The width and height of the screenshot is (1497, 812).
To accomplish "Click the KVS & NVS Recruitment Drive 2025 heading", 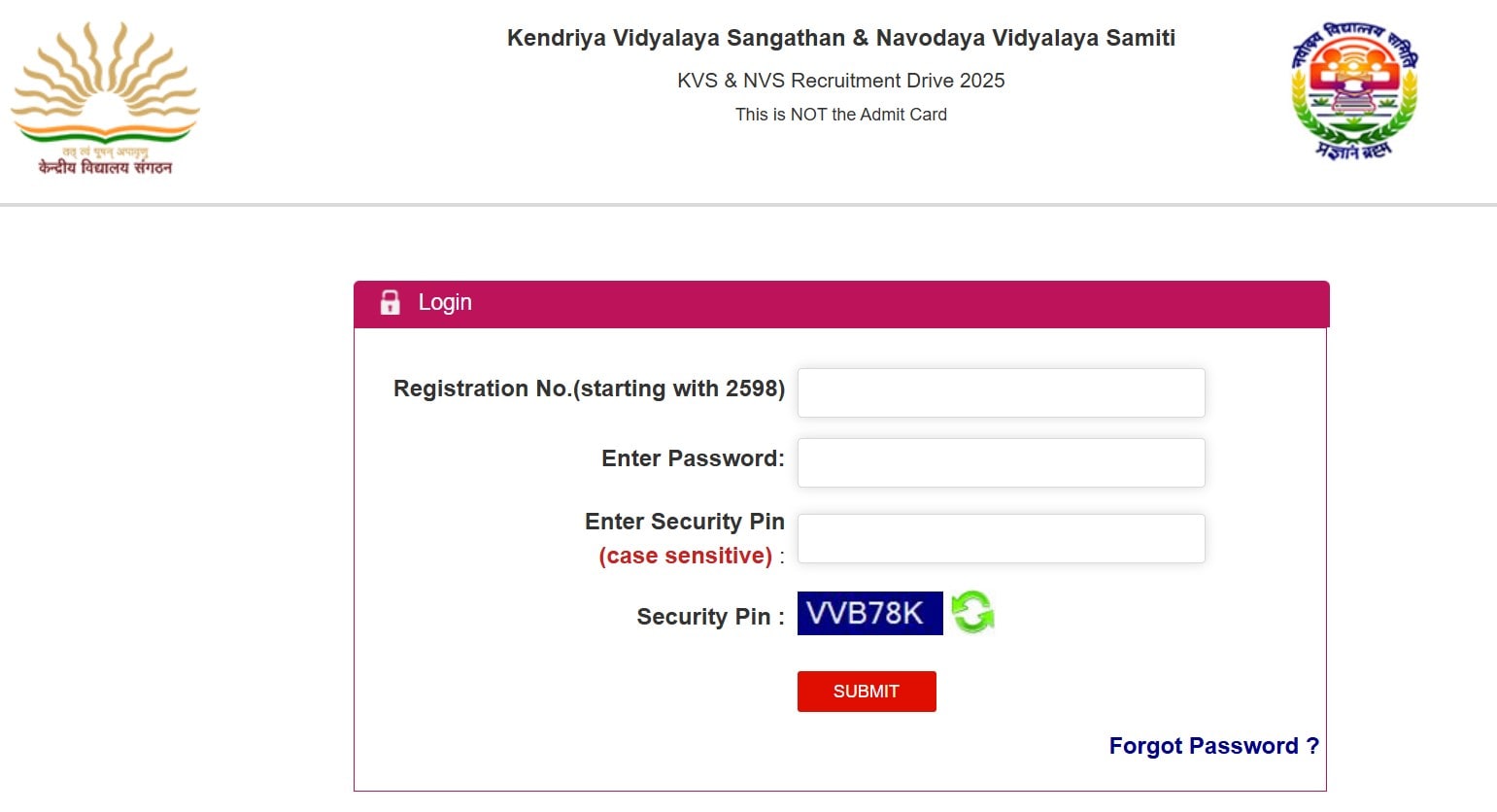I will pyautogui.click(x=840, y=81).
